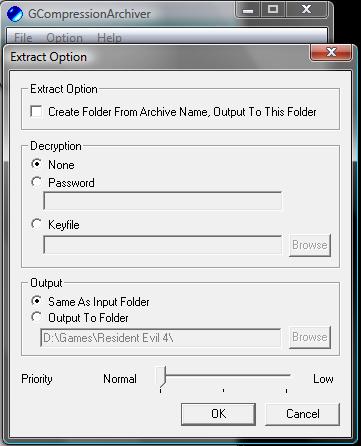
Task: Click OK to confirm extract options
Action: 218,414
